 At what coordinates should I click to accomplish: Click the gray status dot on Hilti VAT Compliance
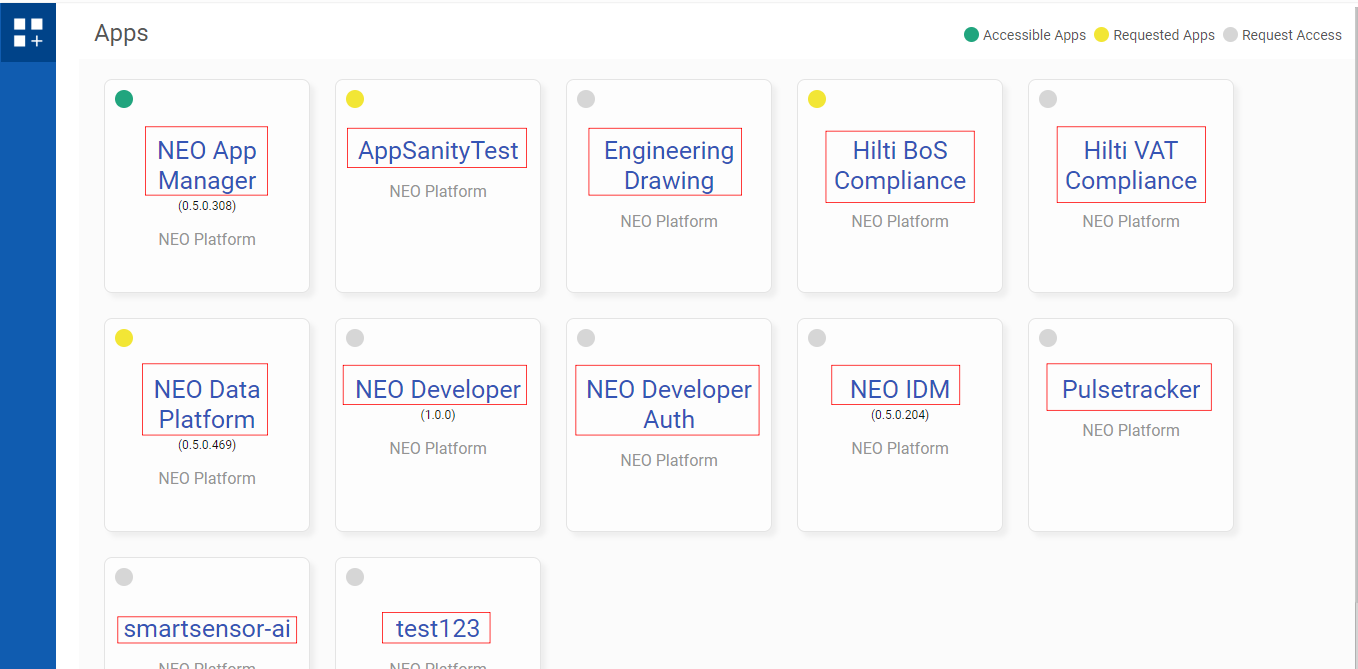tap(1048, 99)
